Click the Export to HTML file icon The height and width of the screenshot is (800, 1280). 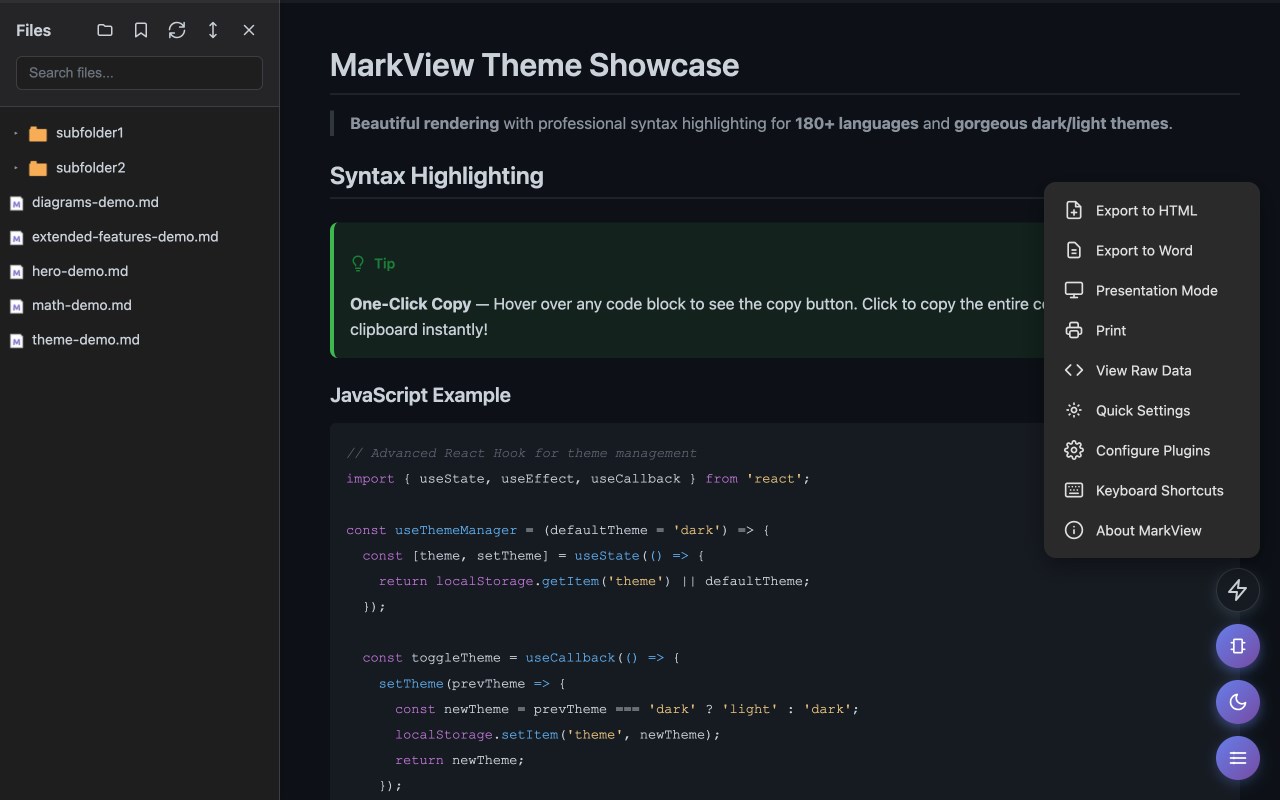coord(1074,210)
